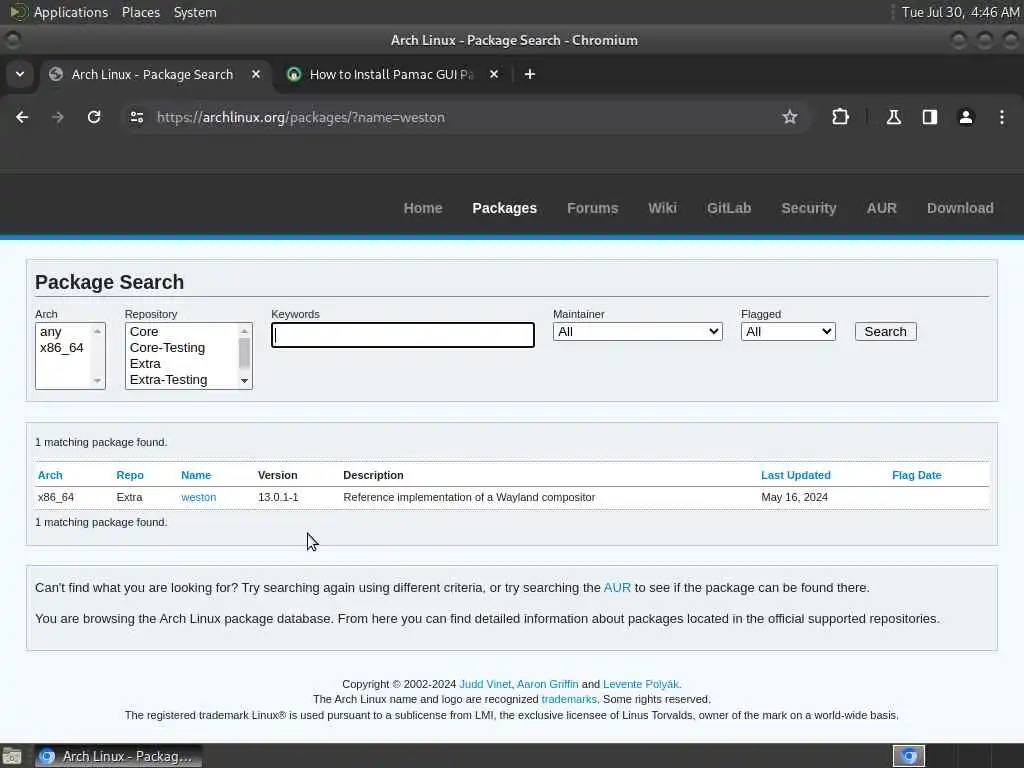Open GitLab in the Arch navigation bar
Image resolution: width=1024 pixels, height=768 pixels.
729,208
